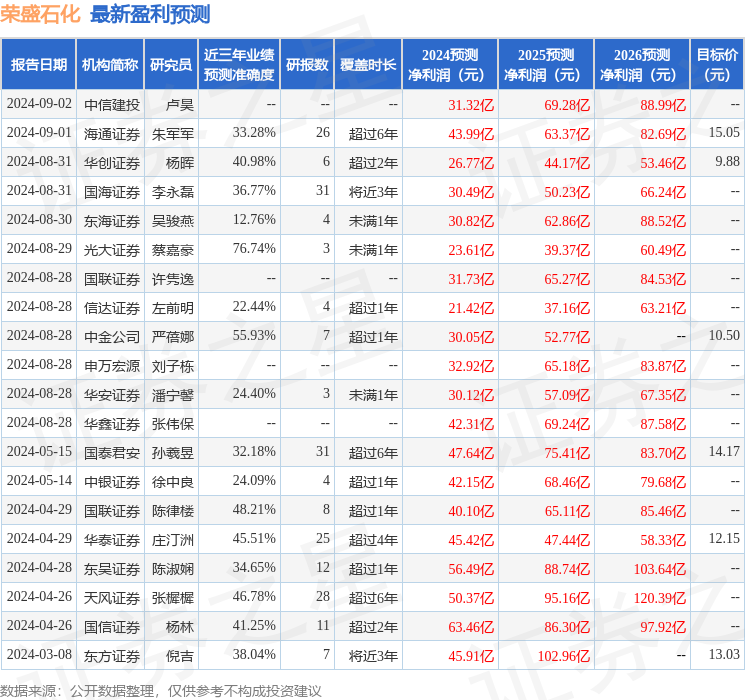Select the analyst name 卢昊

(180, 105)
